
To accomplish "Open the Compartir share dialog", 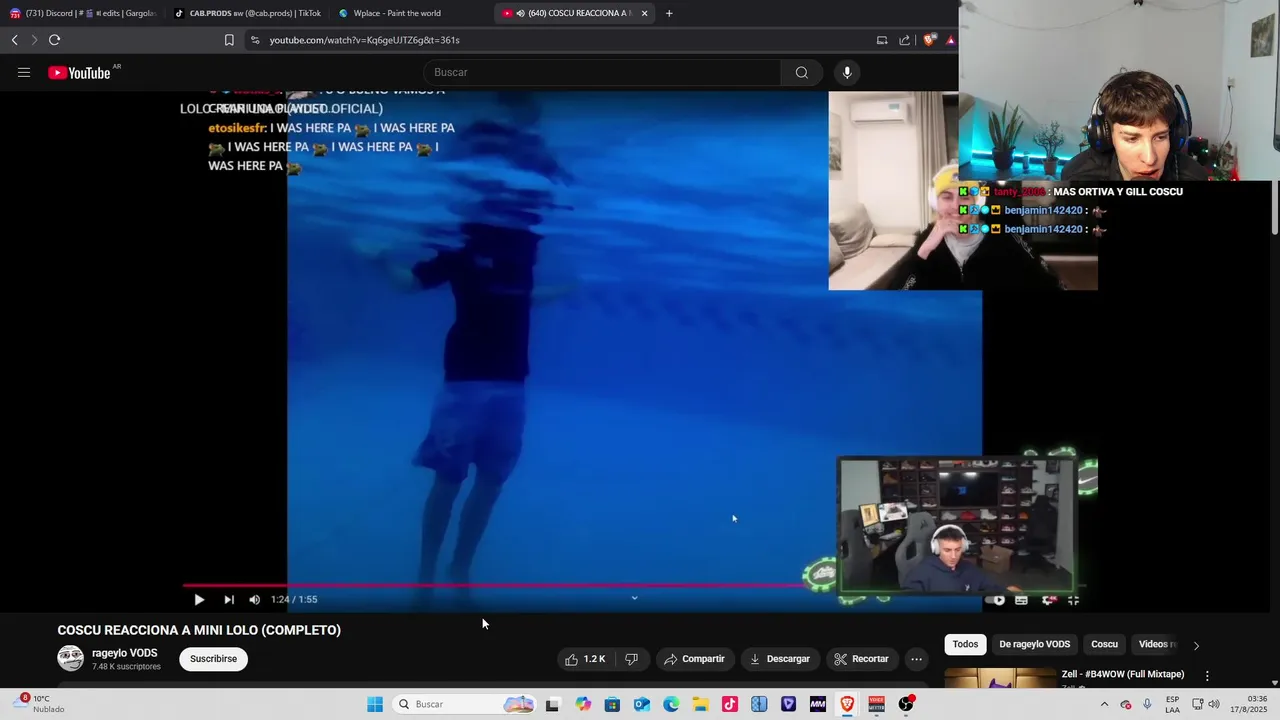I will 694,659.
